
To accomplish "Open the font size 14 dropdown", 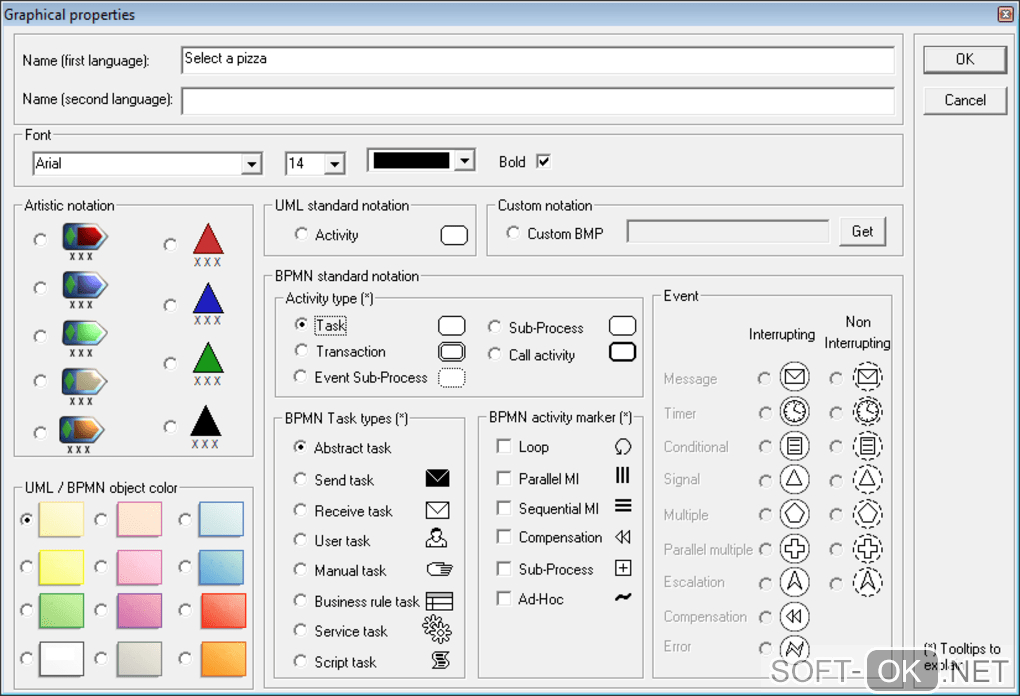I will click(334, 164).
